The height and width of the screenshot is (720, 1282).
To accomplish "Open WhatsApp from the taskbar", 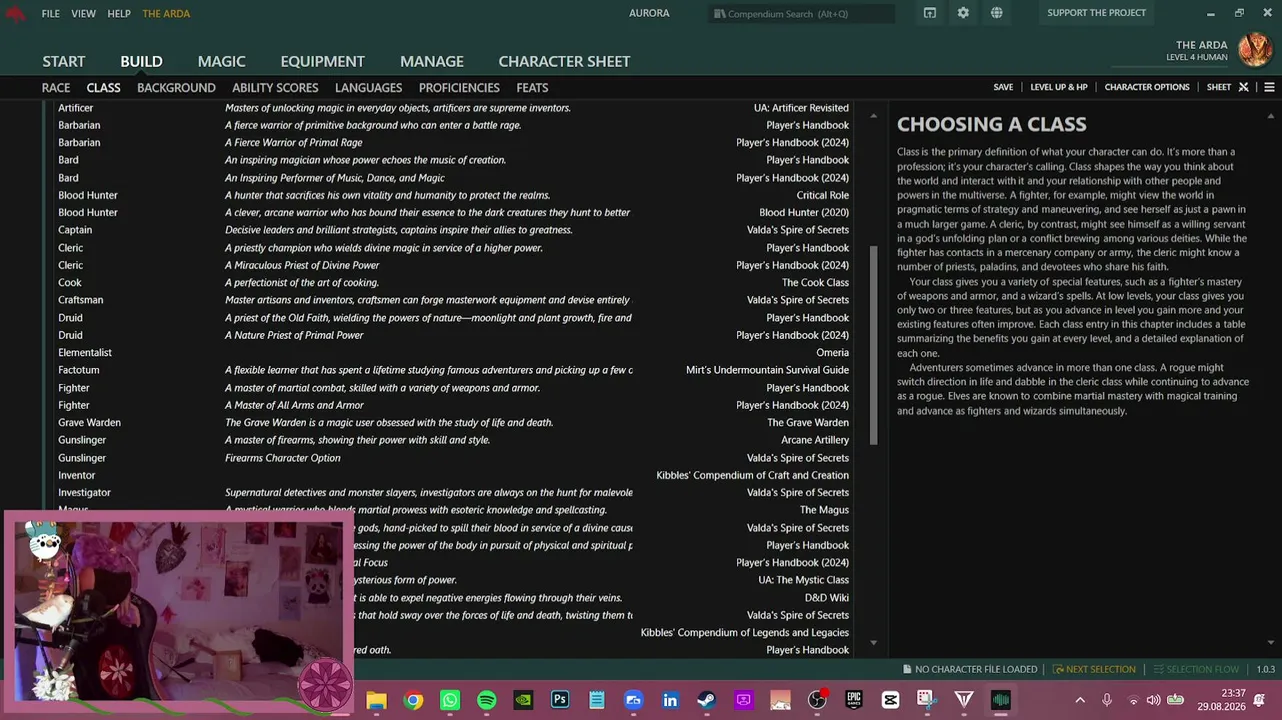I will coord(450,700).
